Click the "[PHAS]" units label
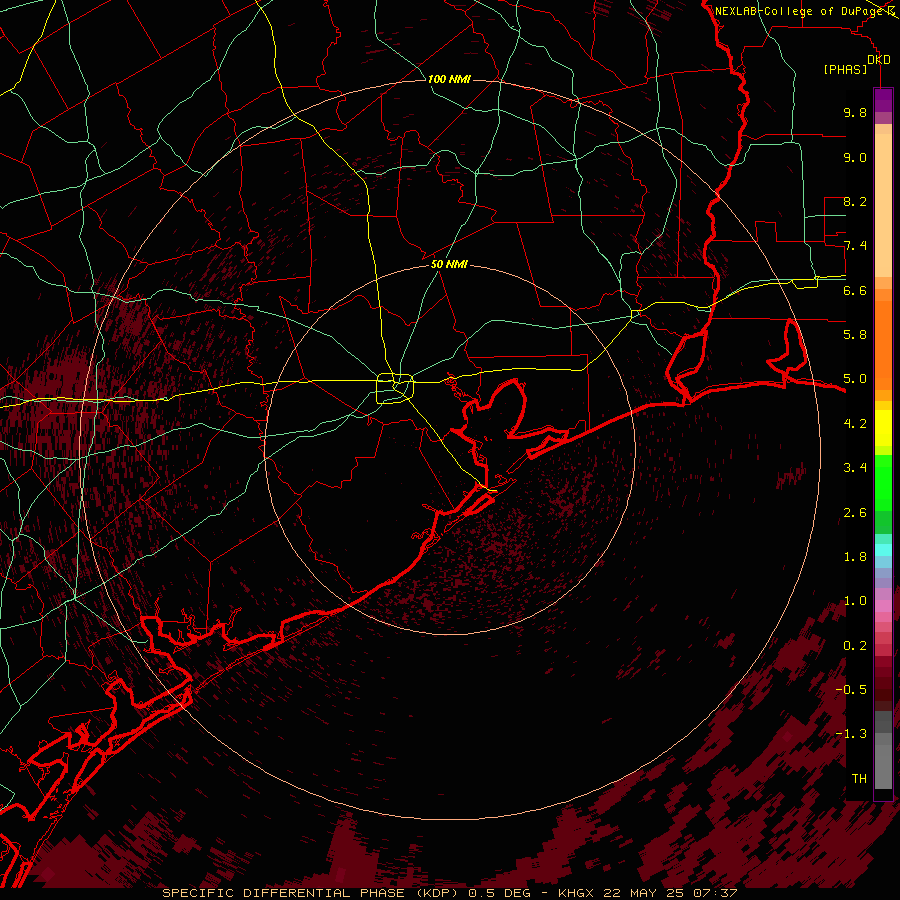Viewport: 900px width, 900px height. tap(845, 69)
